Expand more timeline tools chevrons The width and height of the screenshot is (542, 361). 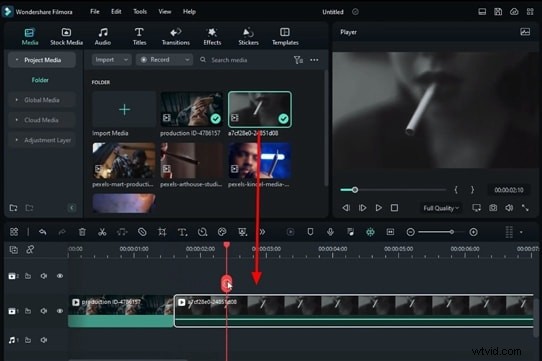pos(262,232)
